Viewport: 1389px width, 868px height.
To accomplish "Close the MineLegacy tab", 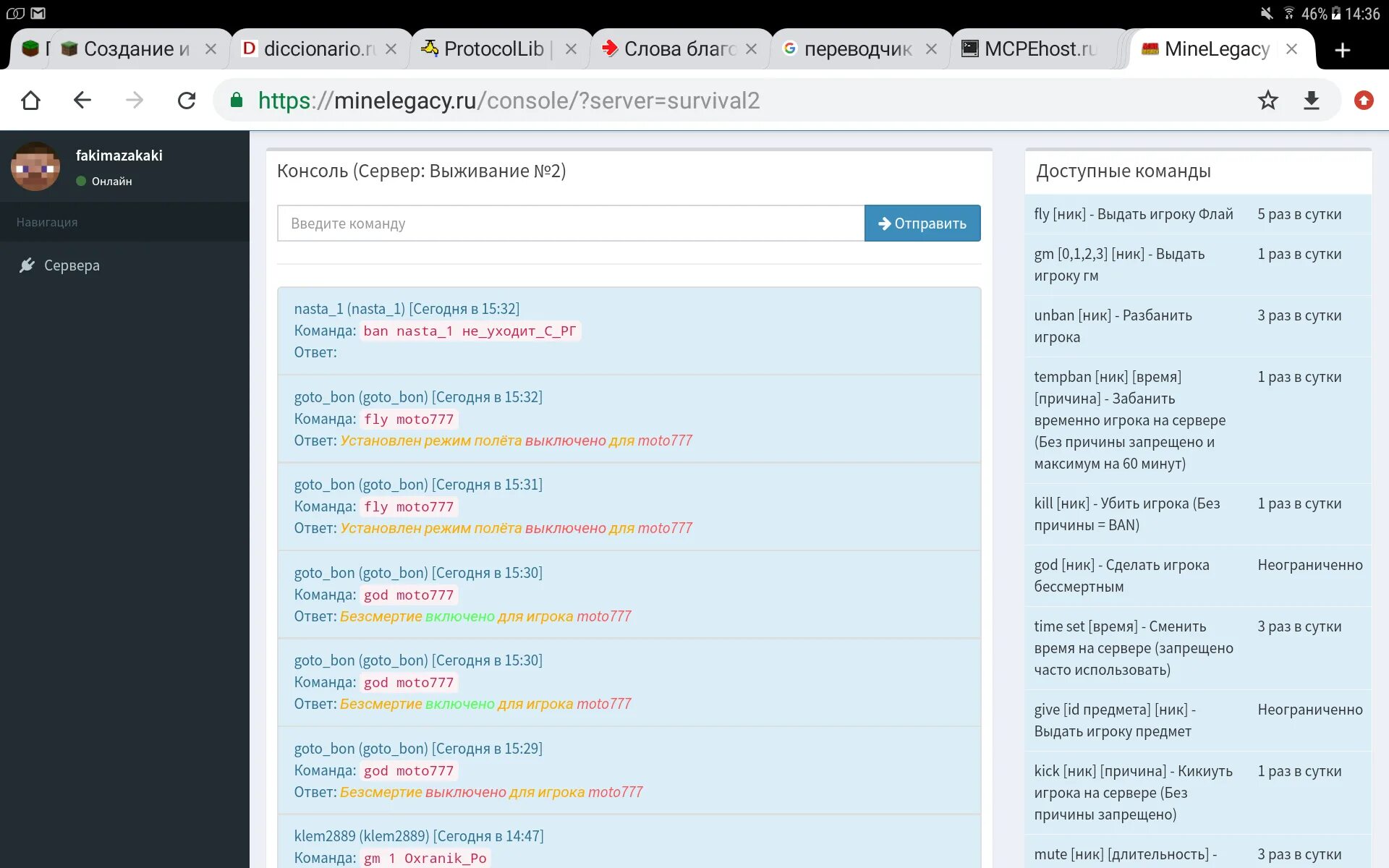I will click(x=1291, y=48).
